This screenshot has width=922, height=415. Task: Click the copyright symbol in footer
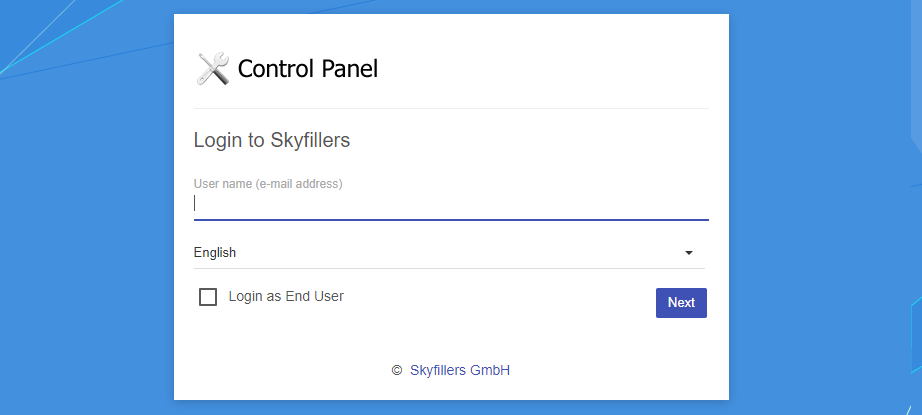coord(397,370)
